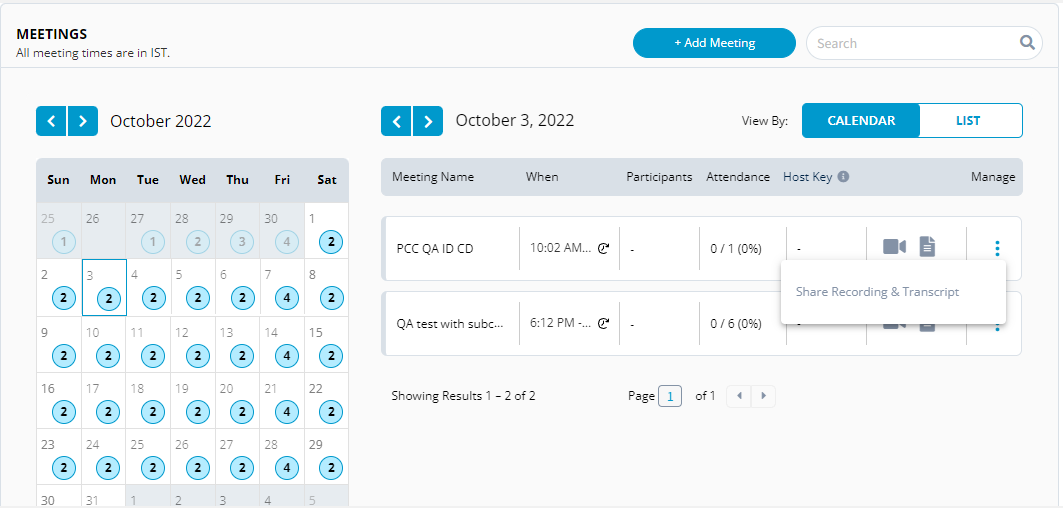Image resolution: width=1063 pixels, height=508 pixels.
Task: Click the Host Key info icon
Action: [843, 177]
